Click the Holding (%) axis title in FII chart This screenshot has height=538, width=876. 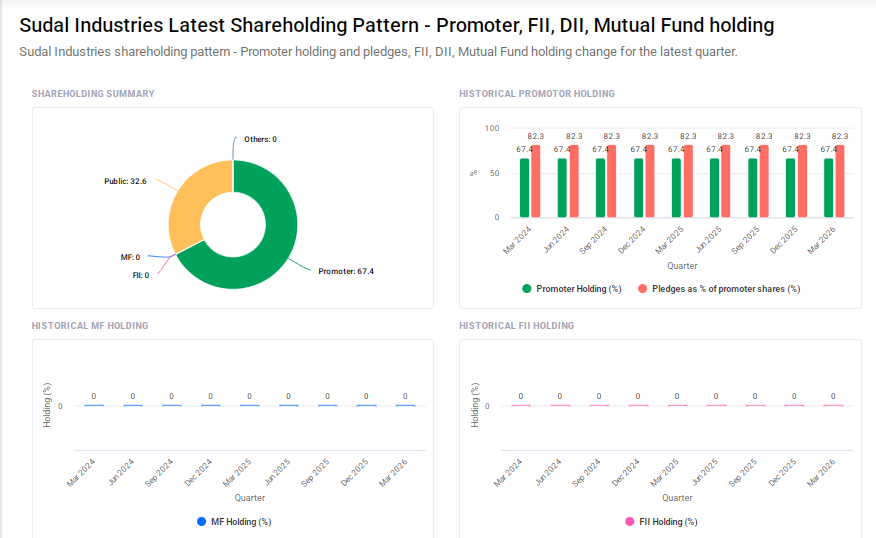tap(475, 405)
